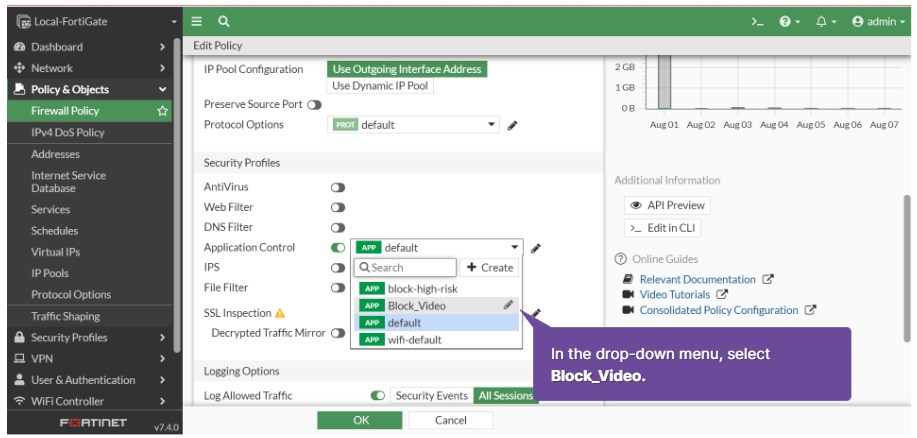Image resolution: width=917 pixels, height=438 pixels.
Task: Open the notifications bell
Action: point(825,22)
